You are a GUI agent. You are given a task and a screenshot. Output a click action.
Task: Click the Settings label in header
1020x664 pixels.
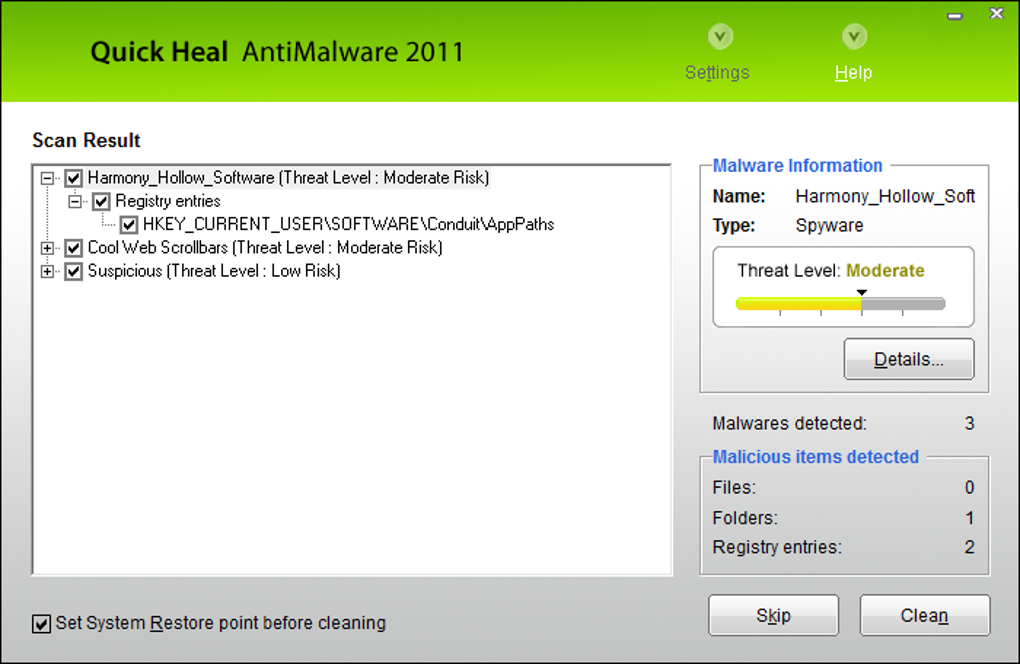point(717,72)
